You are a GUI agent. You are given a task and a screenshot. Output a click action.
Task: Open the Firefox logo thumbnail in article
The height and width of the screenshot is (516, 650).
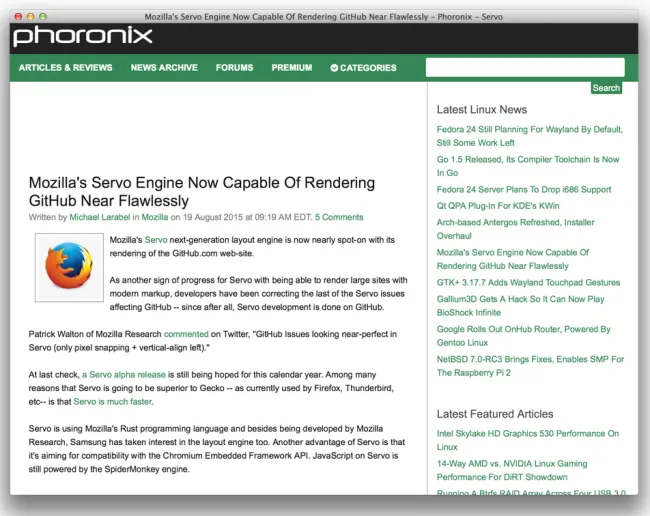click(69, 267)
